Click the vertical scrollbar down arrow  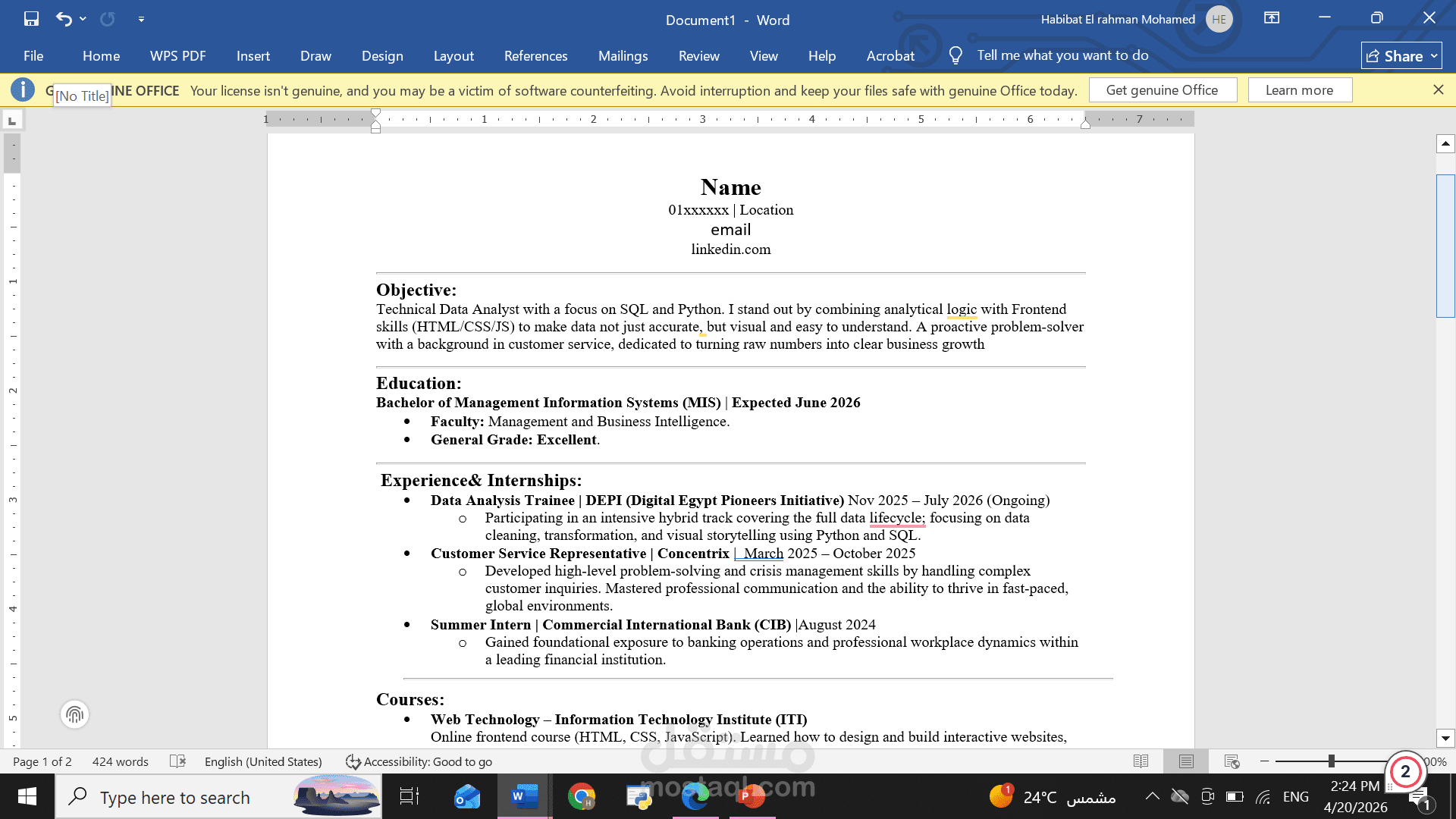1445,738
